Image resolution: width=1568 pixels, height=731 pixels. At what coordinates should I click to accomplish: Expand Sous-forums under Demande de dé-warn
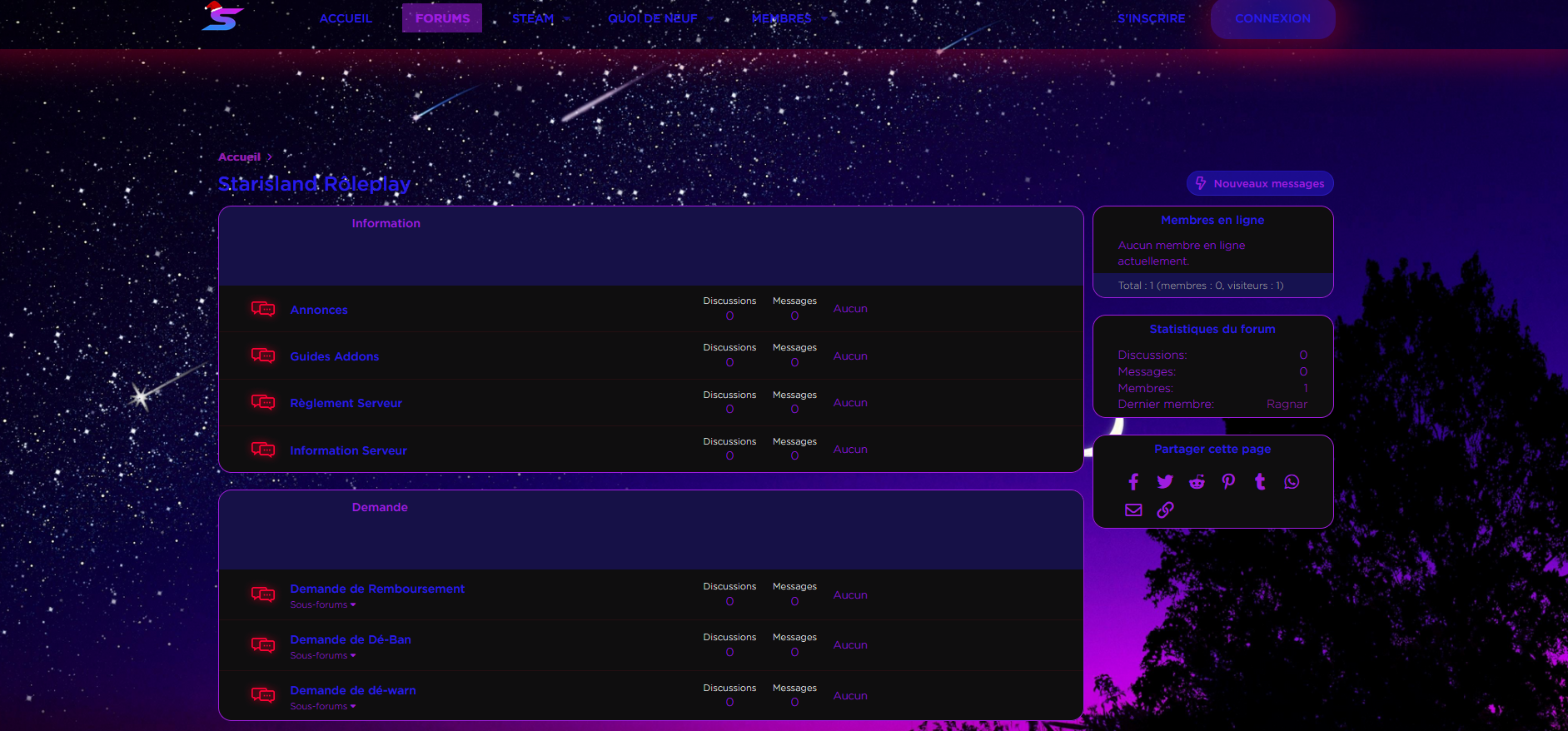323,707
